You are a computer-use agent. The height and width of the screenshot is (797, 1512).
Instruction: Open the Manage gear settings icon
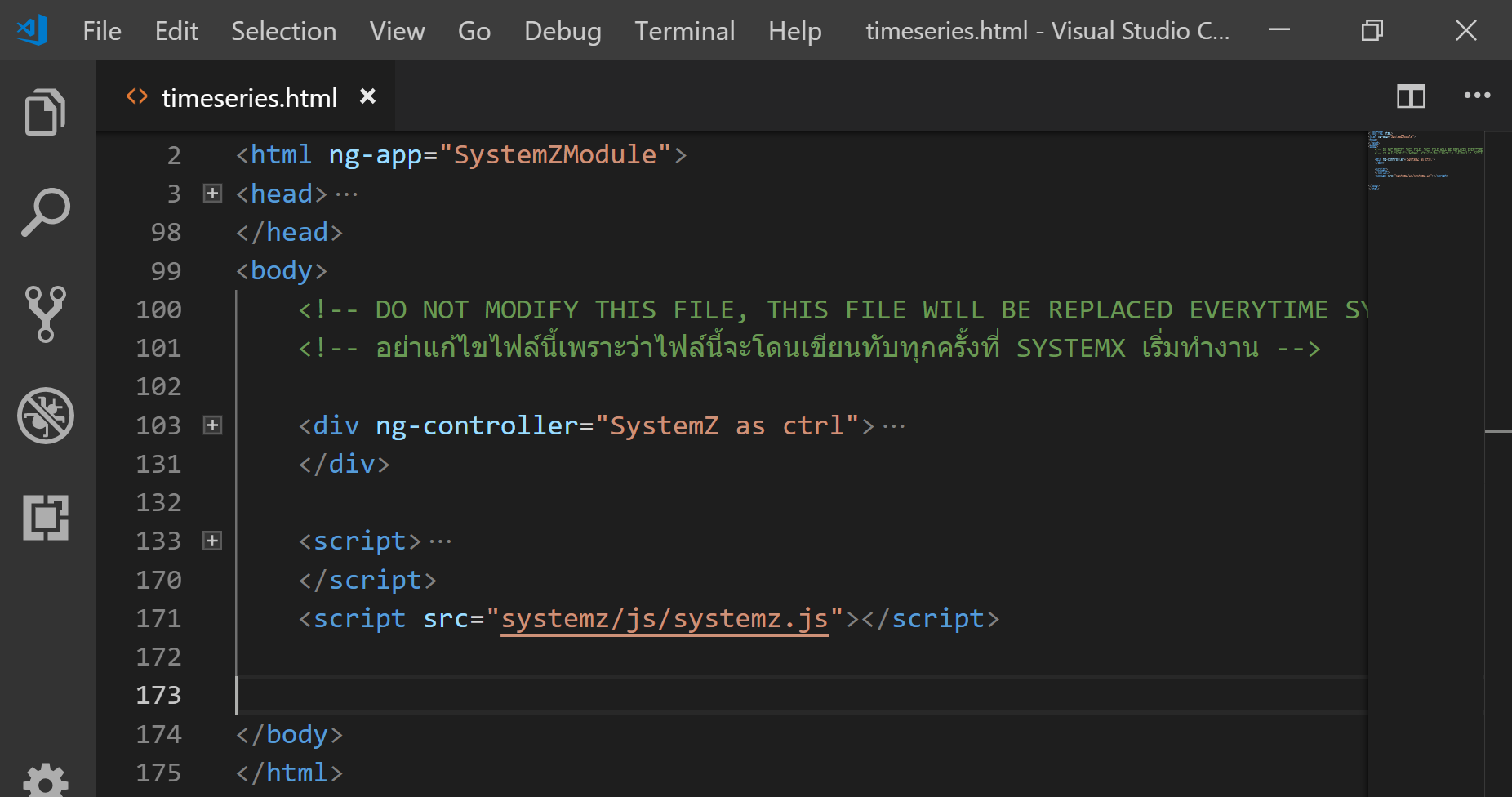click(x=46, y=780)
